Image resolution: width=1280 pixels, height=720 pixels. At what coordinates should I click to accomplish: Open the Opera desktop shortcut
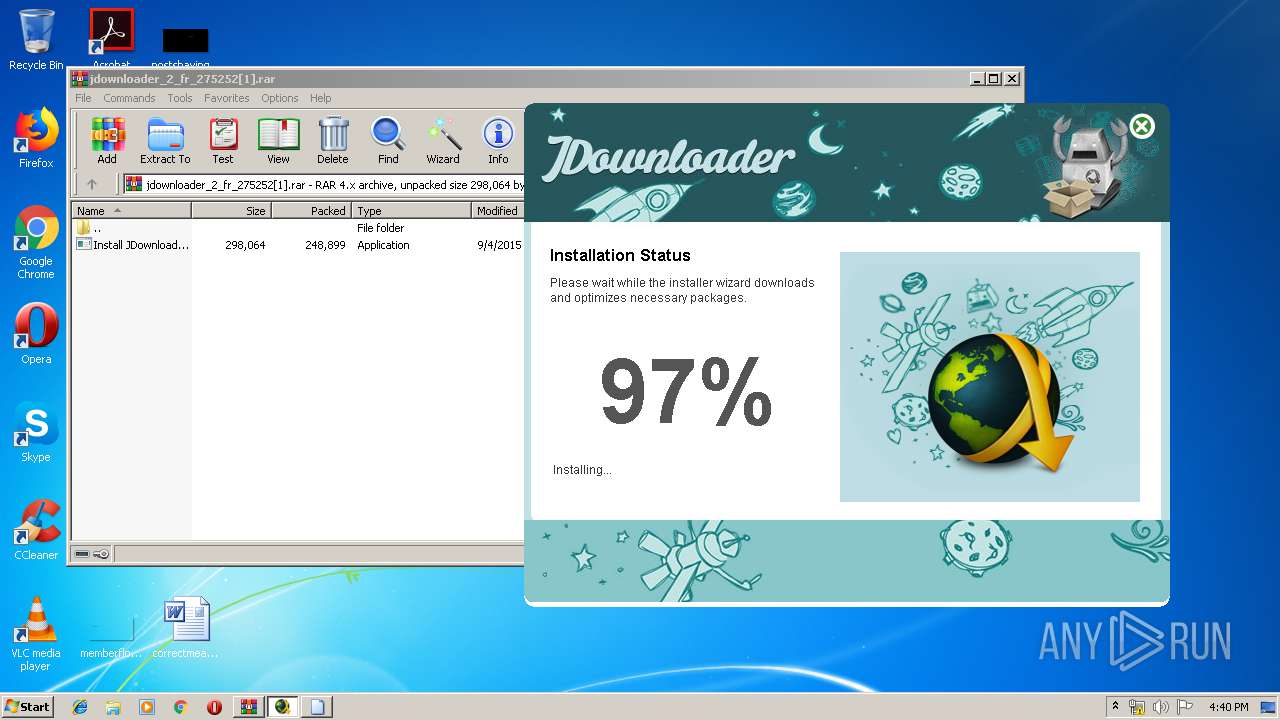[36, 334]
